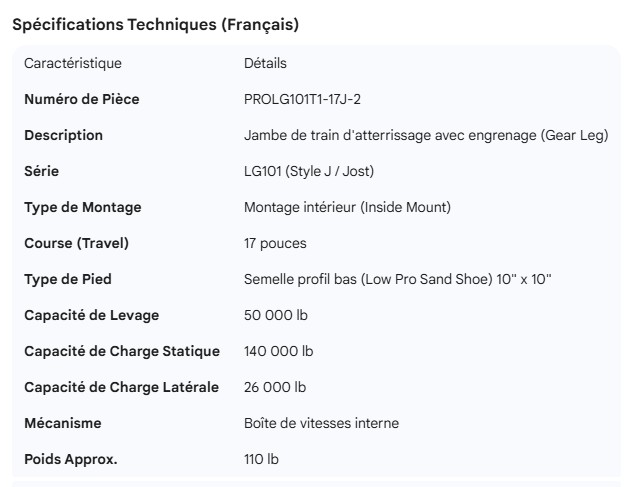Click the Caractéristique column header
Screen dimensions: 627x487
point(73,63)
